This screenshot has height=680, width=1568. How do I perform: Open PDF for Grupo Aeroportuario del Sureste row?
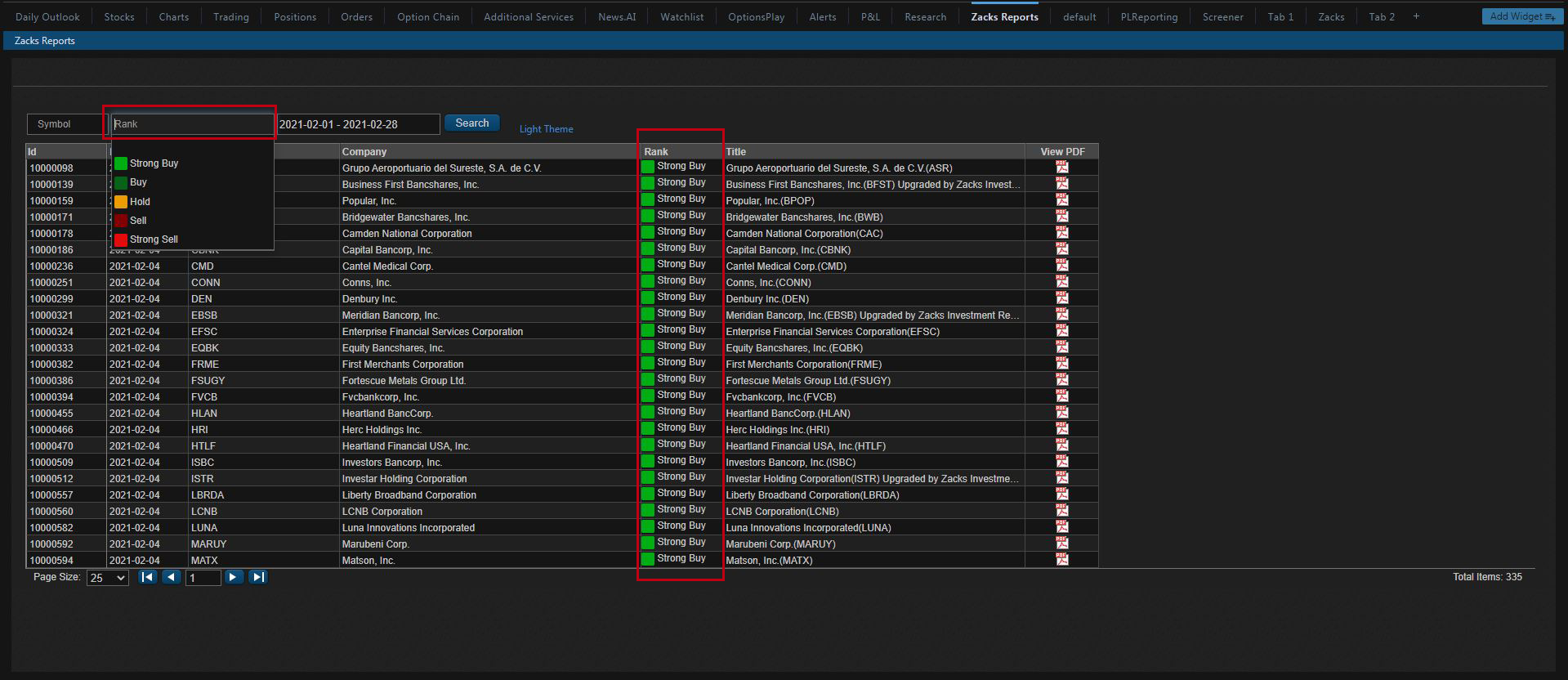coord(1061,167)
